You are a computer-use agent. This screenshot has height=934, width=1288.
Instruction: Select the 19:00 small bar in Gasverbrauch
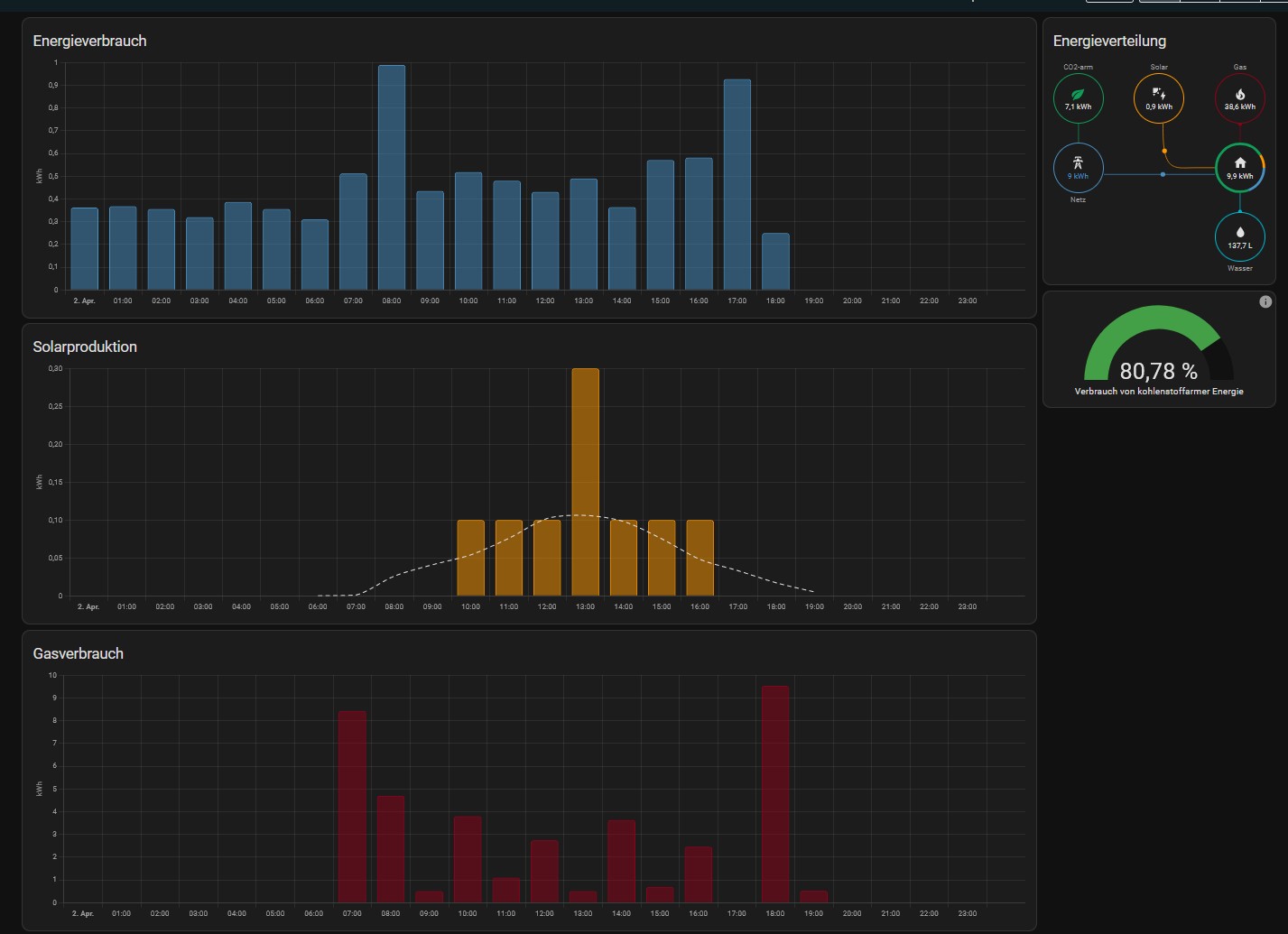[814, 896]
